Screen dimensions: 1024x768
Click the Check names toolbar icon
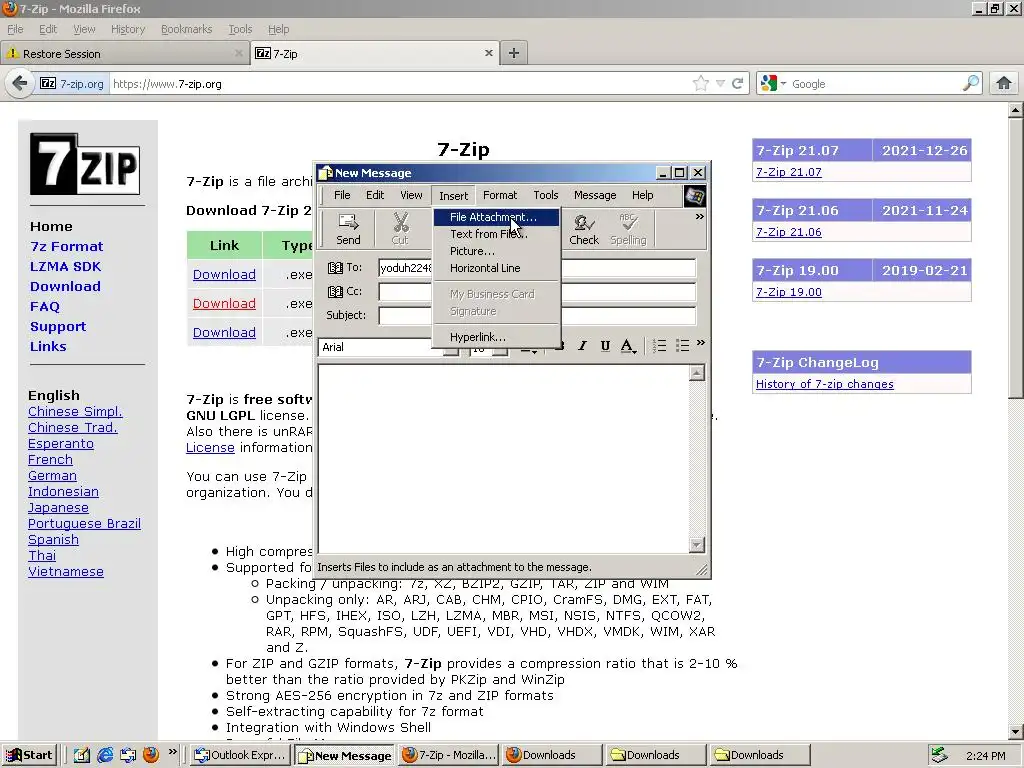(583, 229)
